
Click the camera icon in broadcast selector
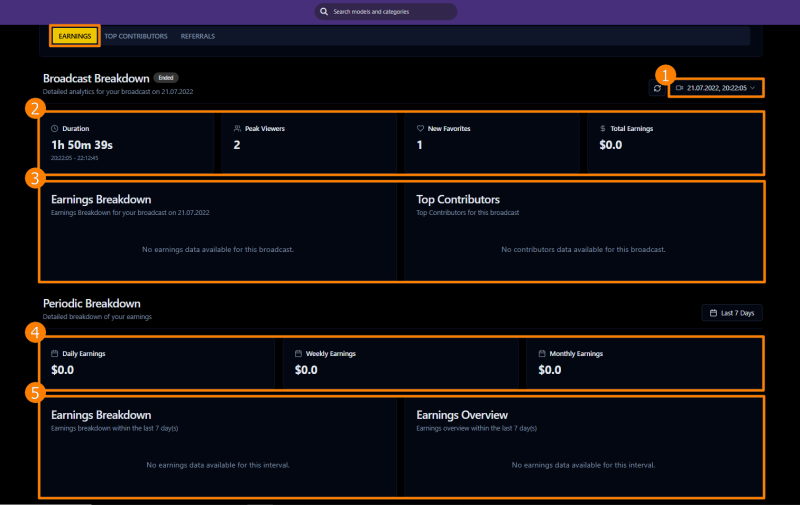click(679, 88)
